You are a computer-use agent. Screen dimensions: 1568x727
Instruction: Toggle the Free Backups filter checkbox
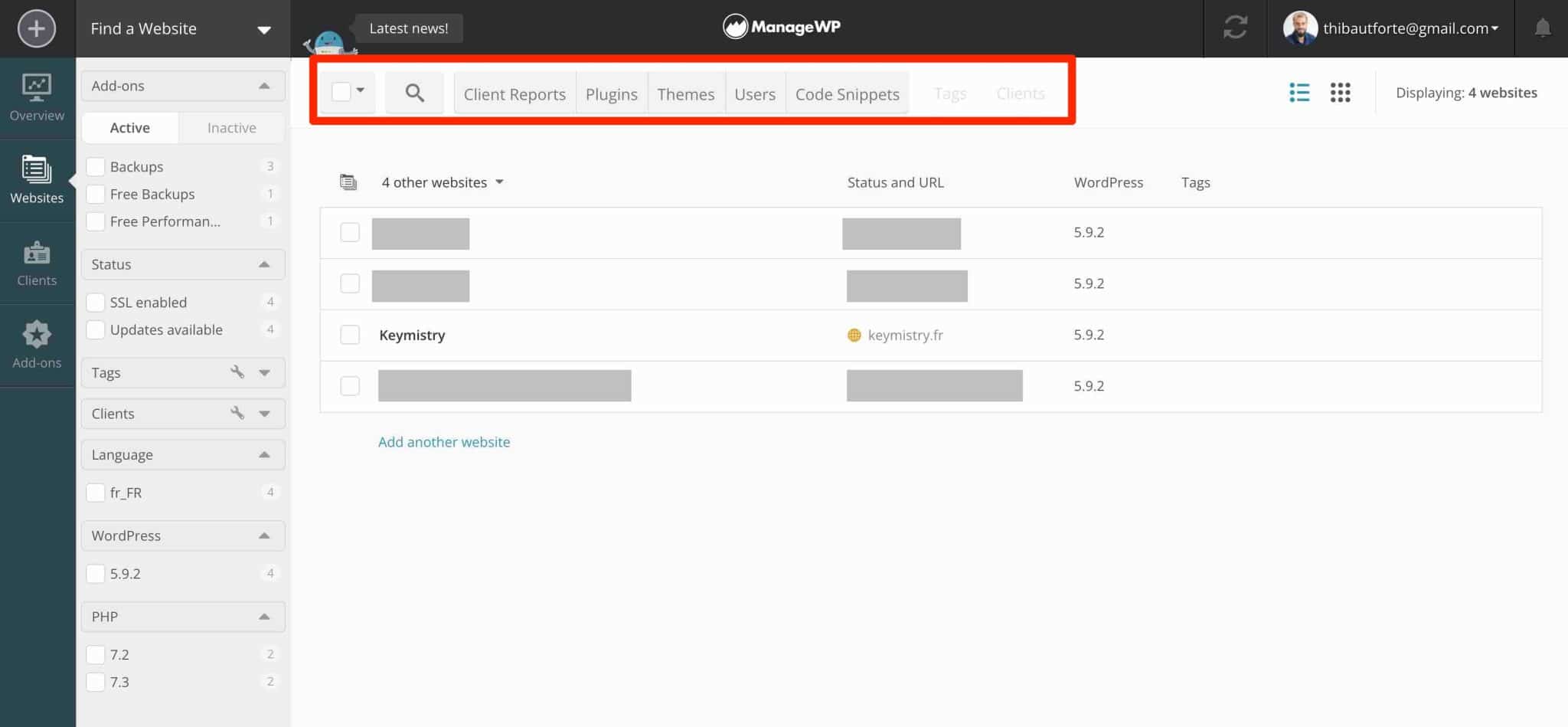coord(96,194)
